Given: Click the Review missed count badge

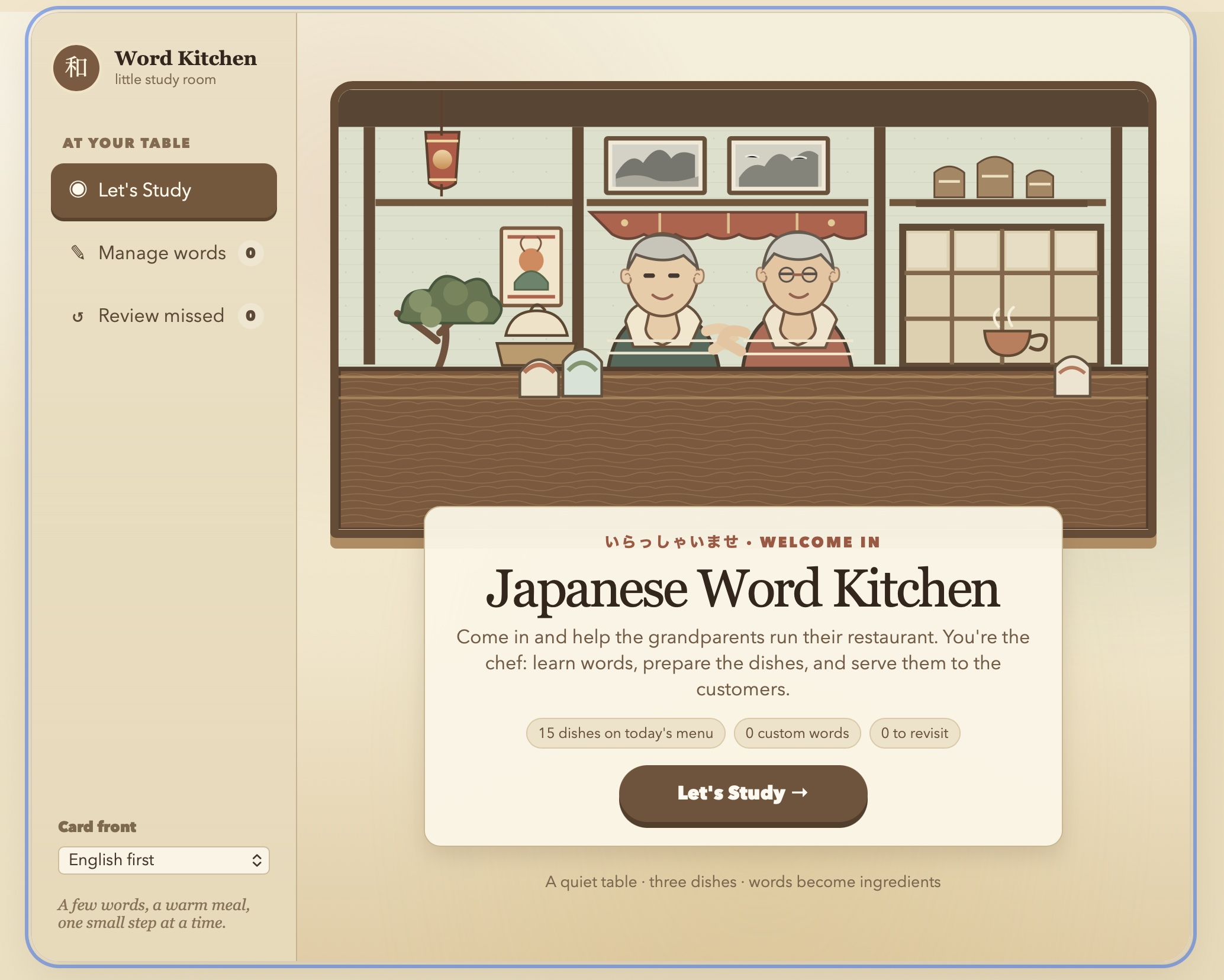Looking at the screenshot, I should coord(250,316).
